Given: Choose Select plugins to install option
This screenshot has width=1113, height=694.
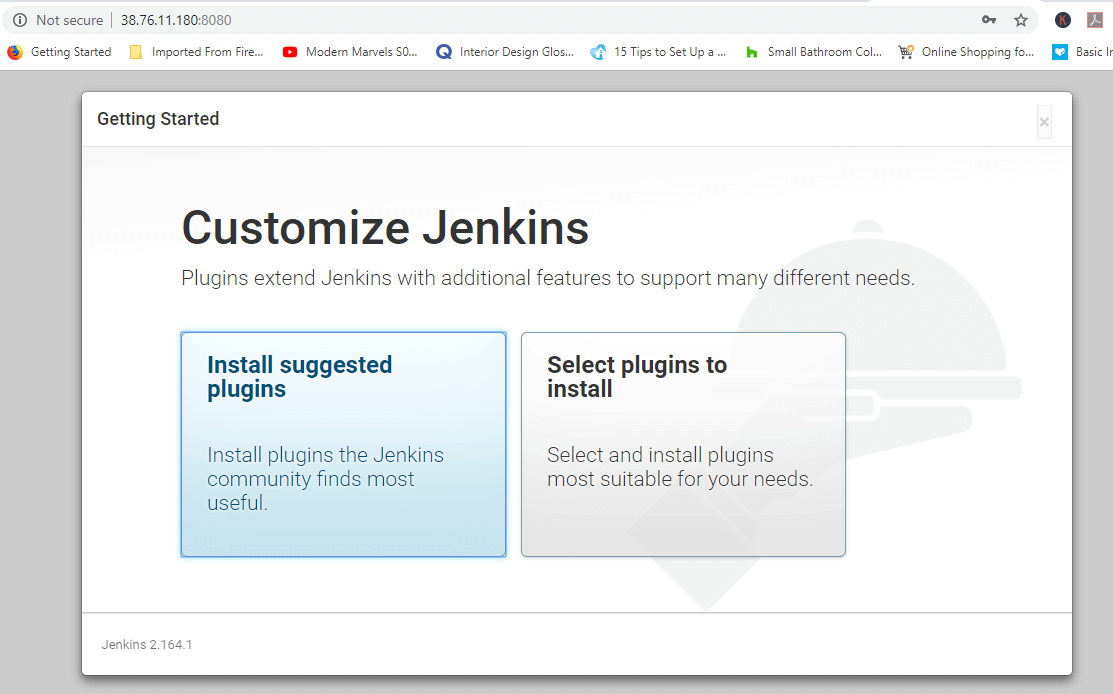Looking at the screenshot, I should point(683,444).
